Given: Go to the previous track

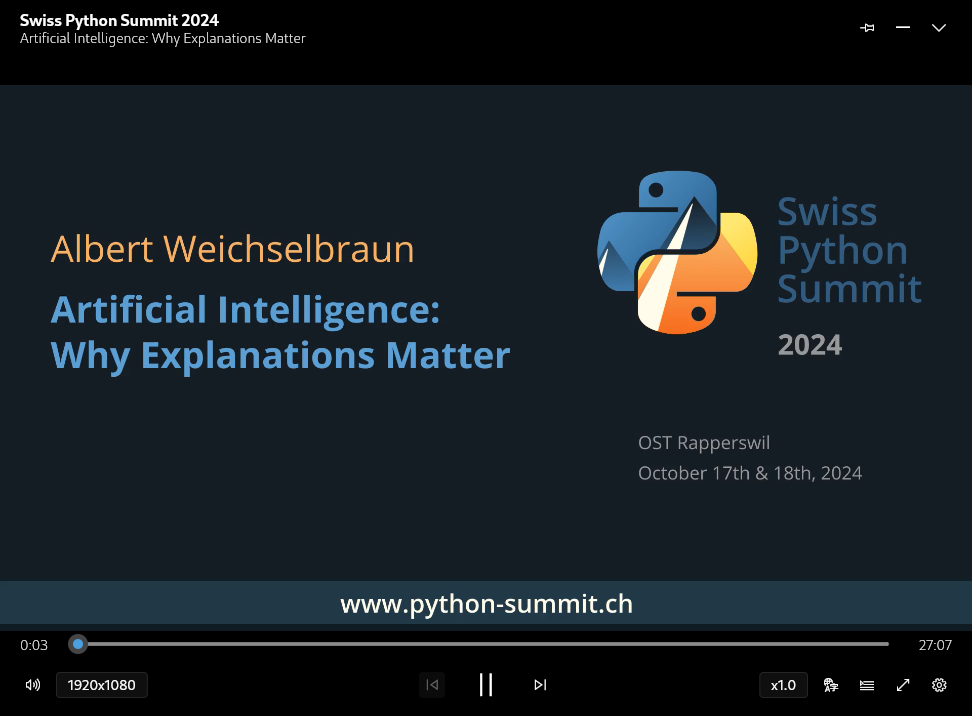Looking at the screenshot, I should (432, 685).
